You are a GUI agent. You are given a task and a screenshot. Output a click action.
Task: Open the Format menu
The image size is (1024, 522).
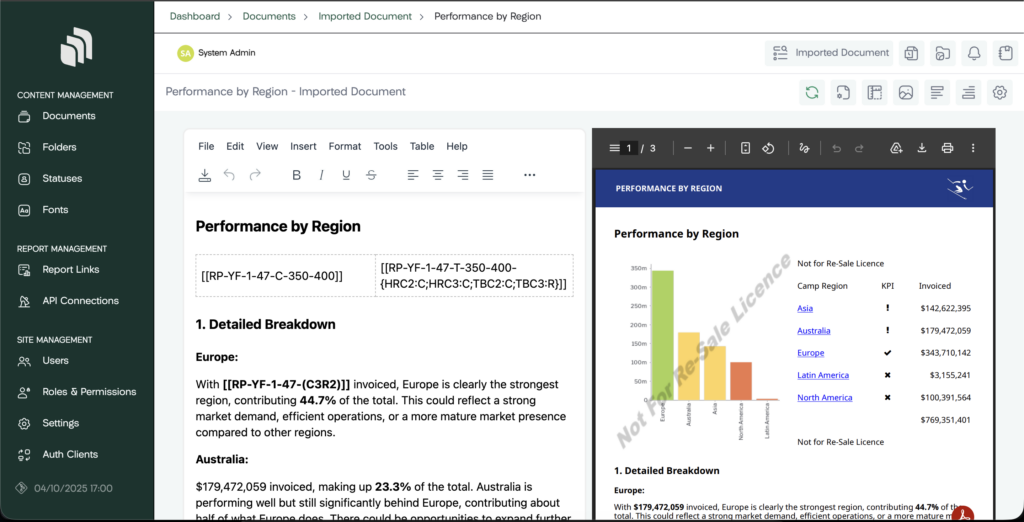point(345,146)
